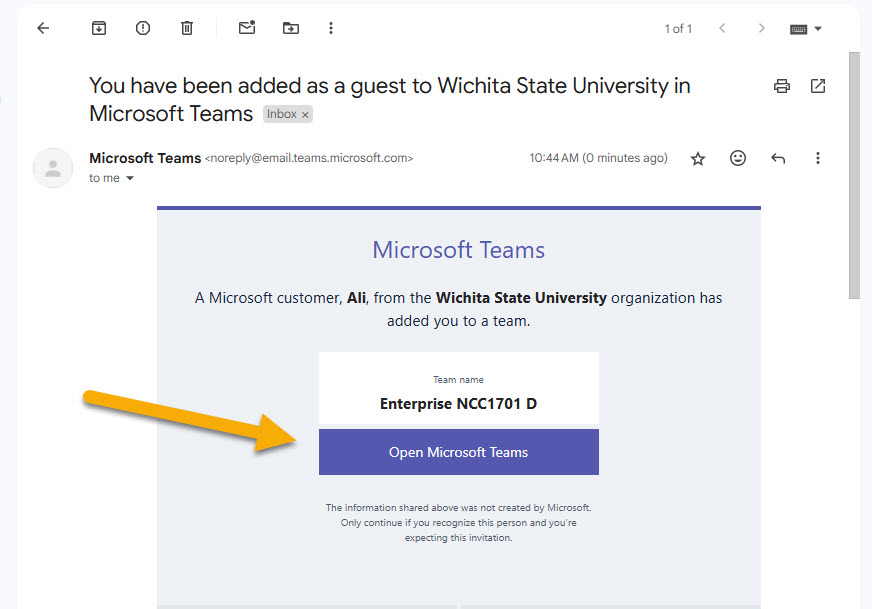
Task: Click the Open Microsoft Teams button
Action: pos(458,452)
